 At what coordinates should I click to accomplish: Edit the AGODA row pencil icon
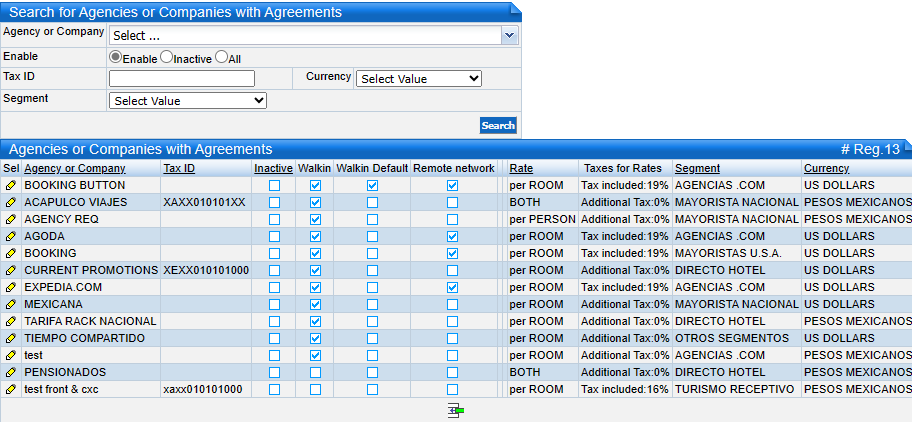point(10,237)
